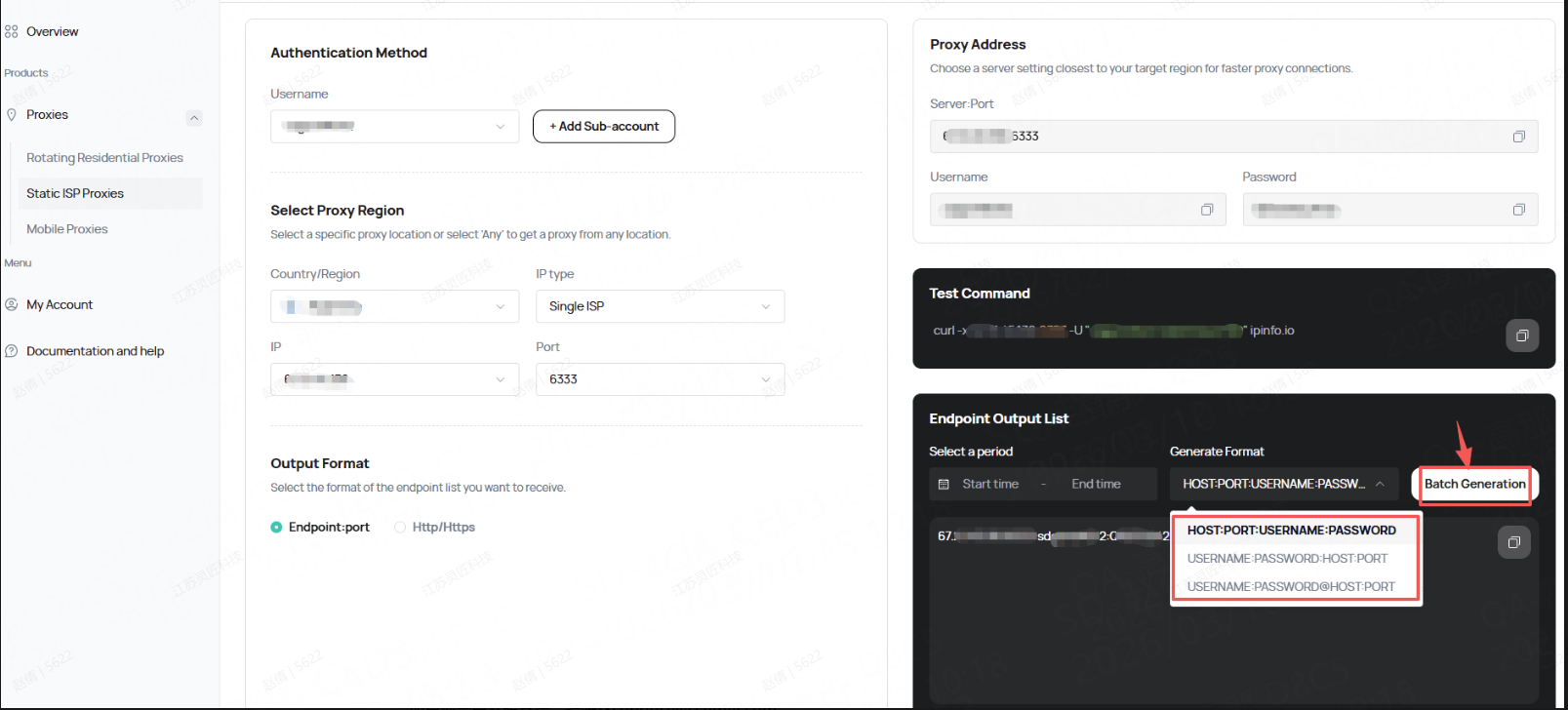Choose USERNAME:PASSWORD@HOST:PORT format option
The width and height of the screenshot is (1568, 710).
(x=1290, y=587)
